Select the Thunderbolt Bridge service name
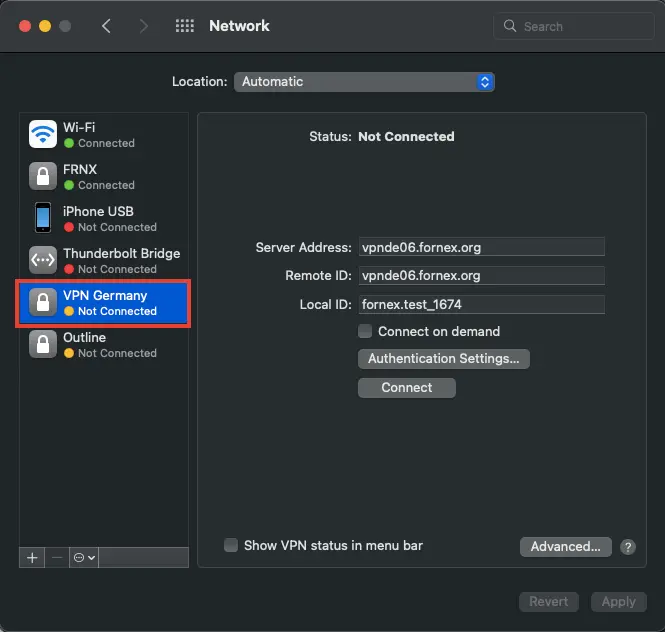This screenshot has height=632, width=665. 122,253
